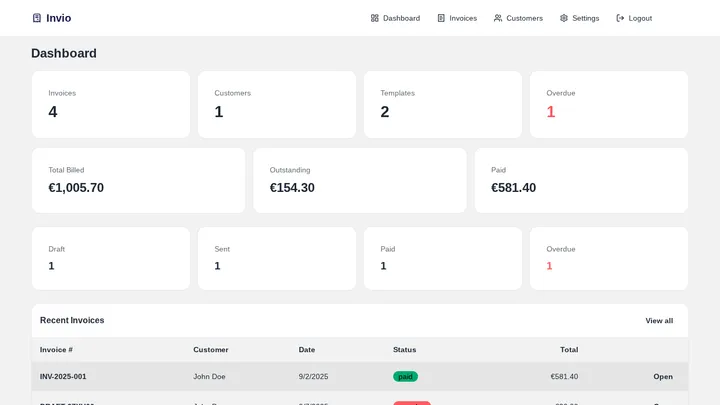Click the Logout arrow icon
Viewport: 720px width, 405px height.
620,18
